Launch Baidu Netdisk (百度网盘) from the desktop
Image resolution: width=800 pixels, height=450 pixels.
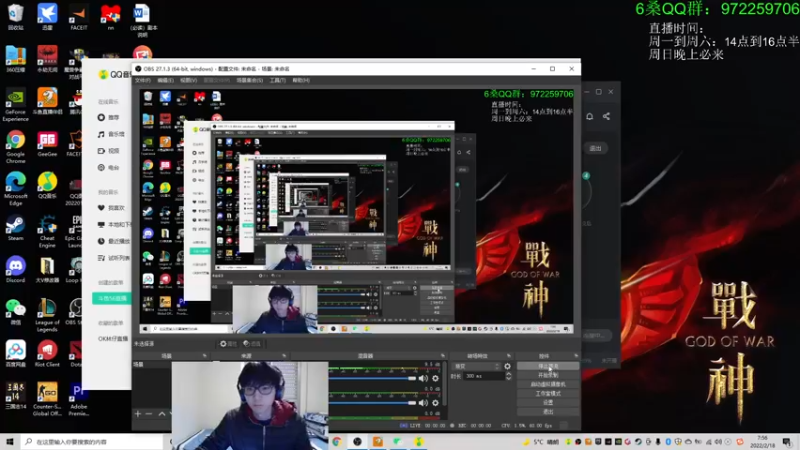point(15,354)
